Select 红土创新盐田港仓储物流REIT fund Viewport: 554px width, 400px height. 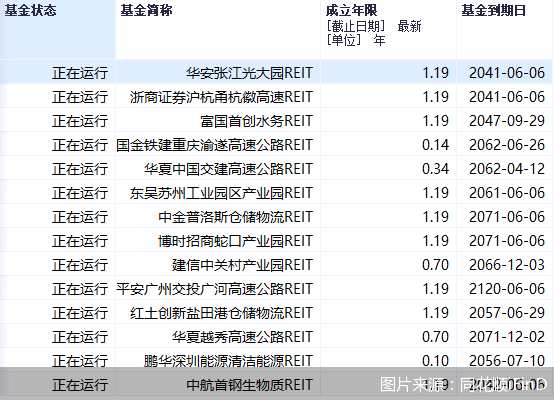click(222, 313)
